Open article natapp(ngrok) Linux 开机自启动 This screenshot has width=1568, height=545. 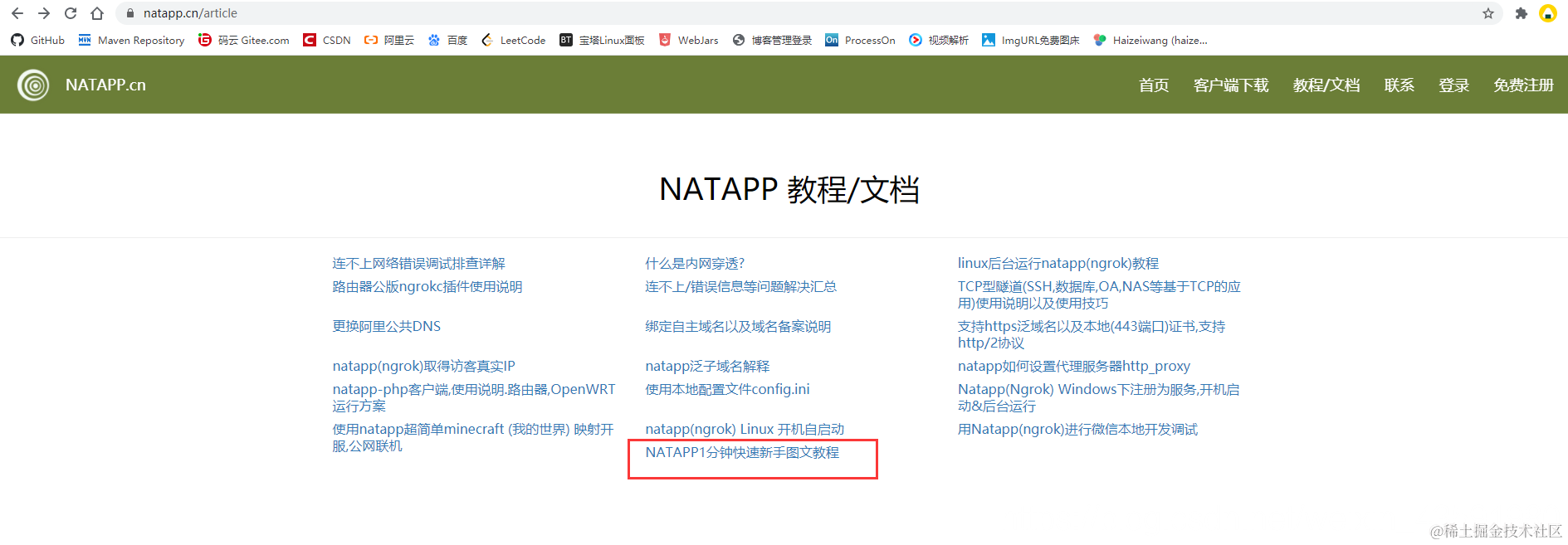pos(745,429)
